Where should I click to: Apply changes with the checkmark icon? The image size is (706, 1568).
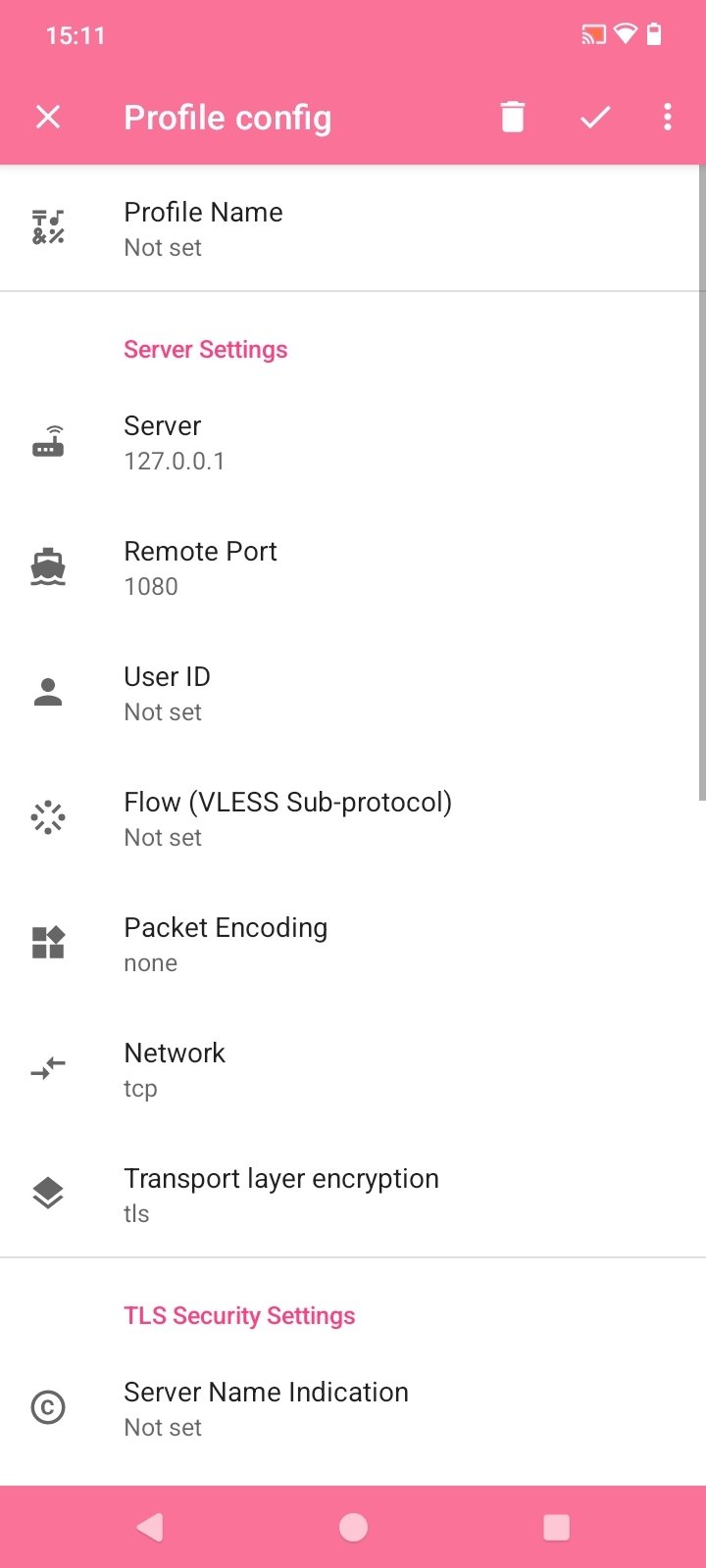[x=595, y=118]
